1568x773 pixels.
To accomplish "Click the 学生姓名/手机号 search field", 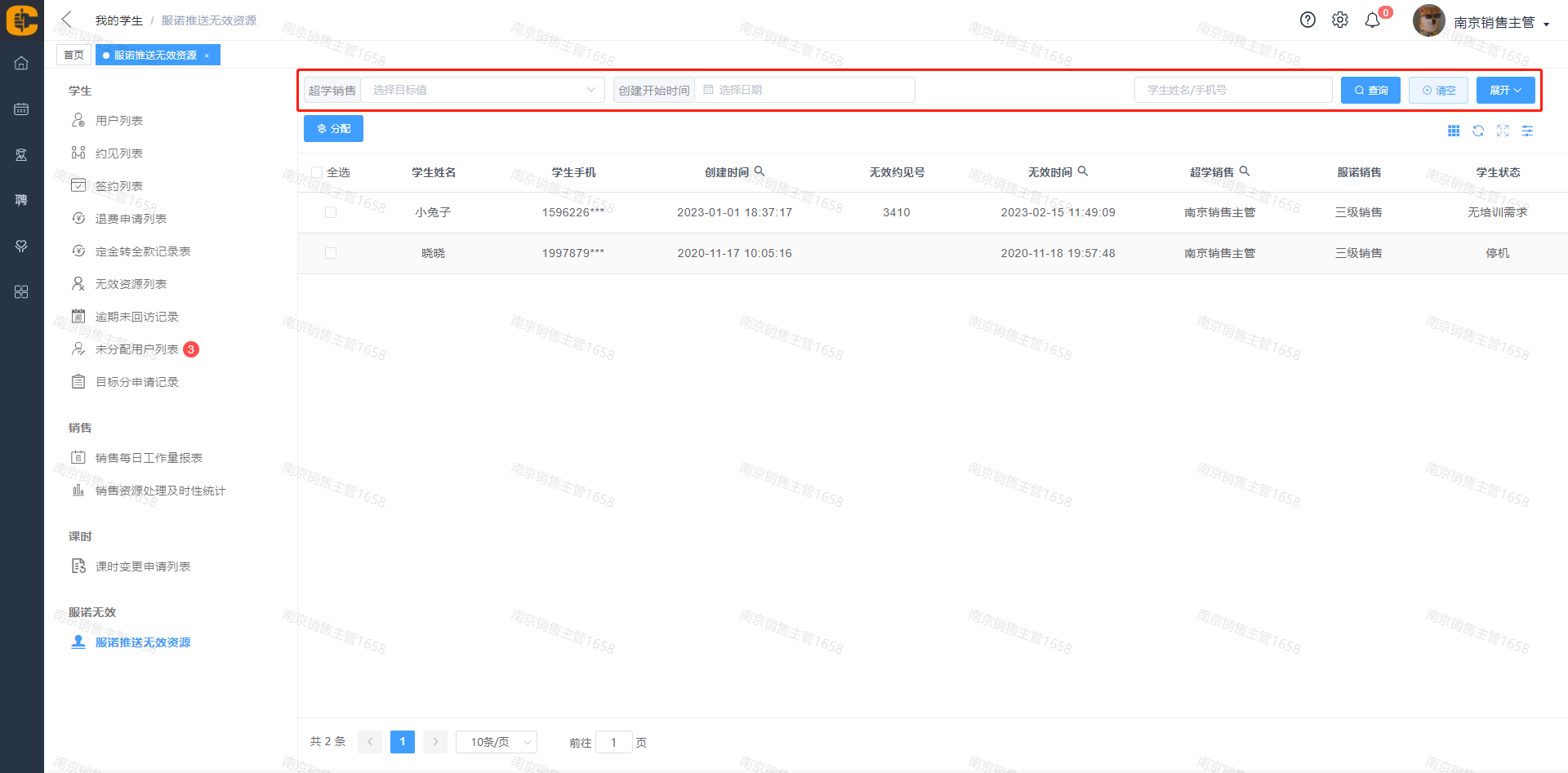I will pos(1232,90).
